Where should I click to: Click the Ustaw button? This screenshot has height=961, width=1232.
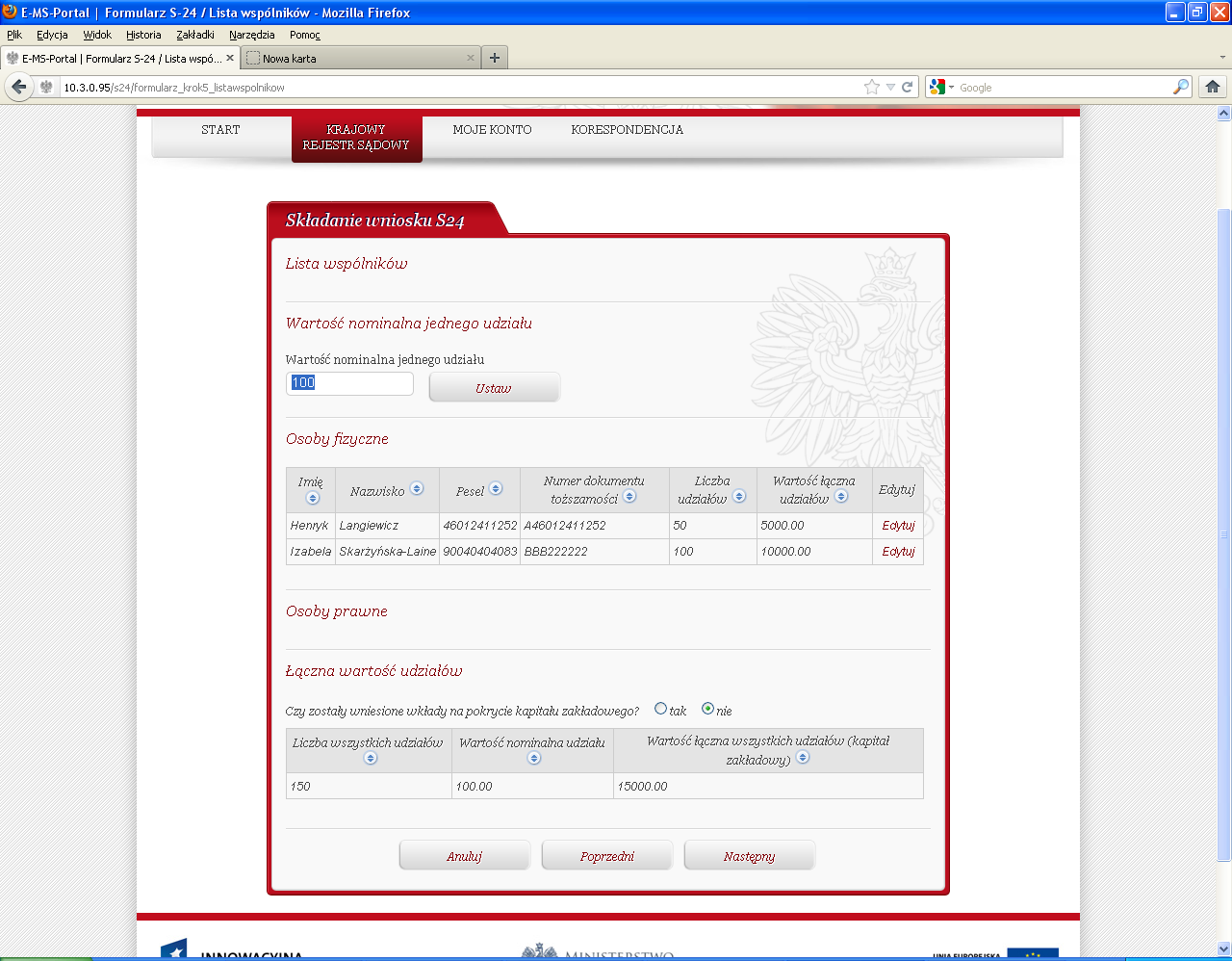(x=494, y=388)
